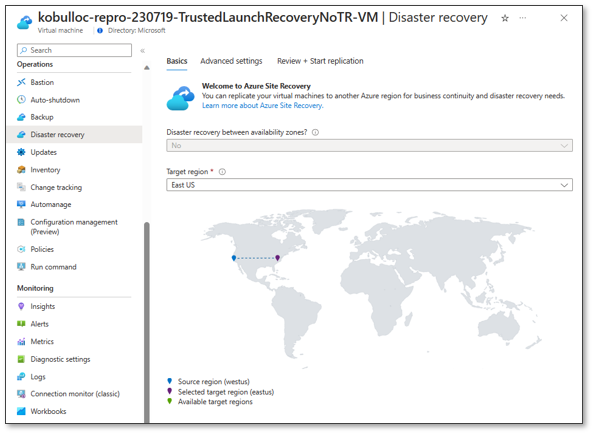Click the Disaster recovery sidebar icon
Screen dimensions: 593x435
21,135
